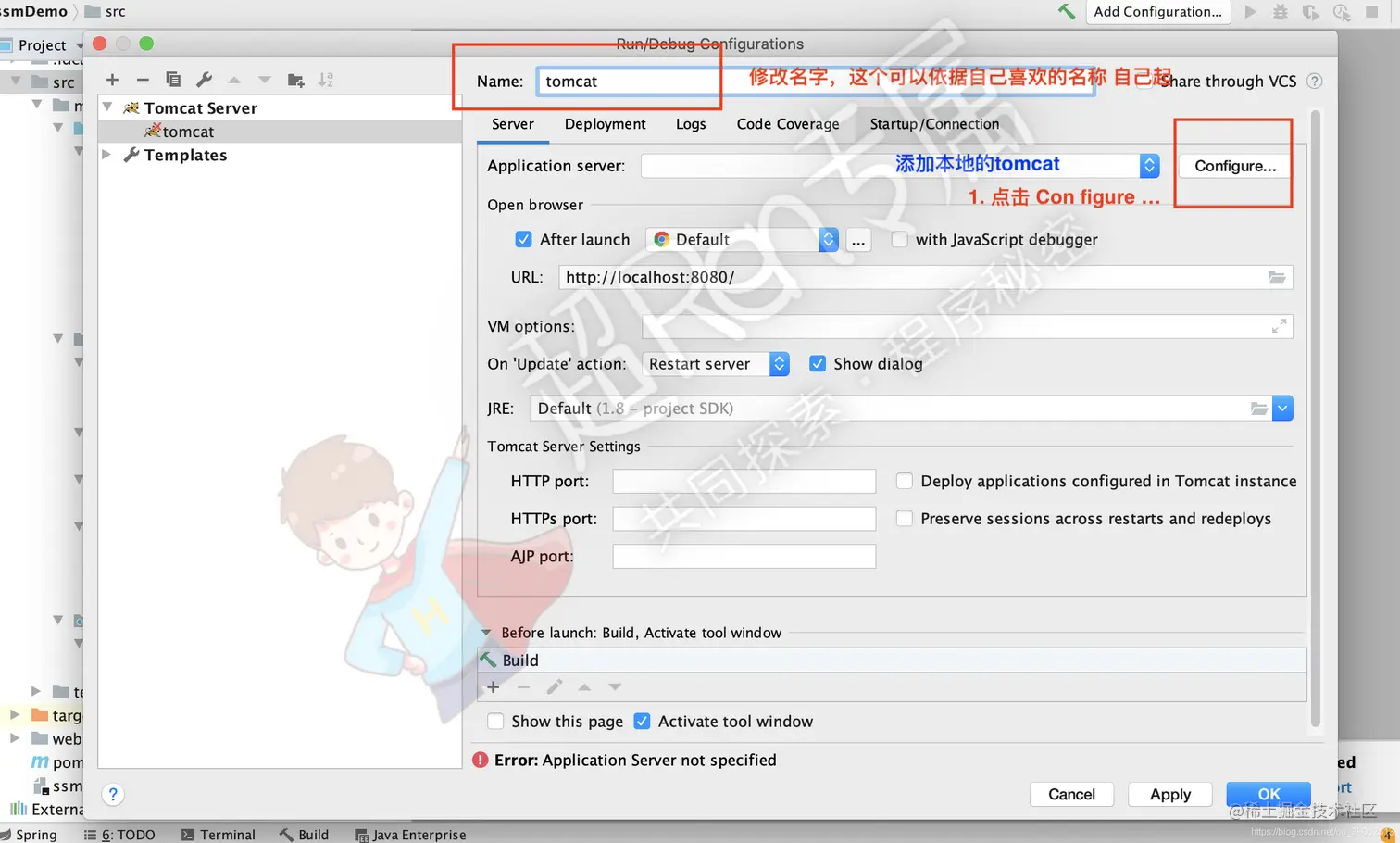The image size is (1400, 843).
Task: Open the Application server dropdown
Action: coord(1149,165)
